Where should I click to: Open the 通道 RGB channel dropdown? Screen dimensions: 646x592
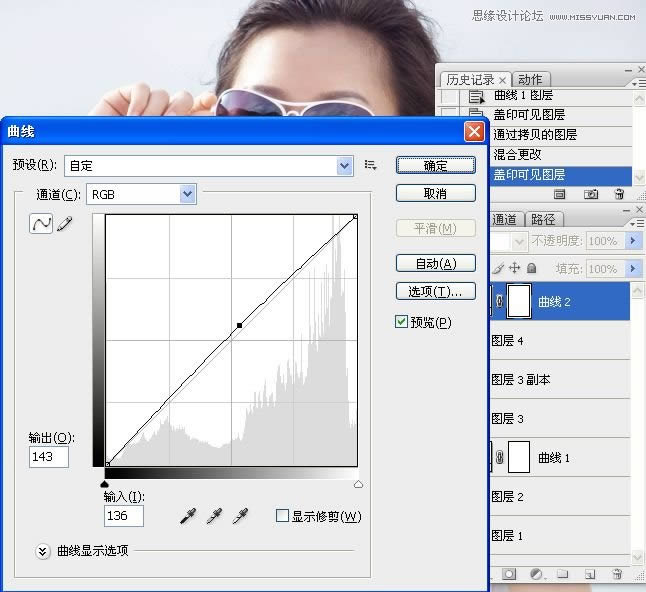(187, 194)
